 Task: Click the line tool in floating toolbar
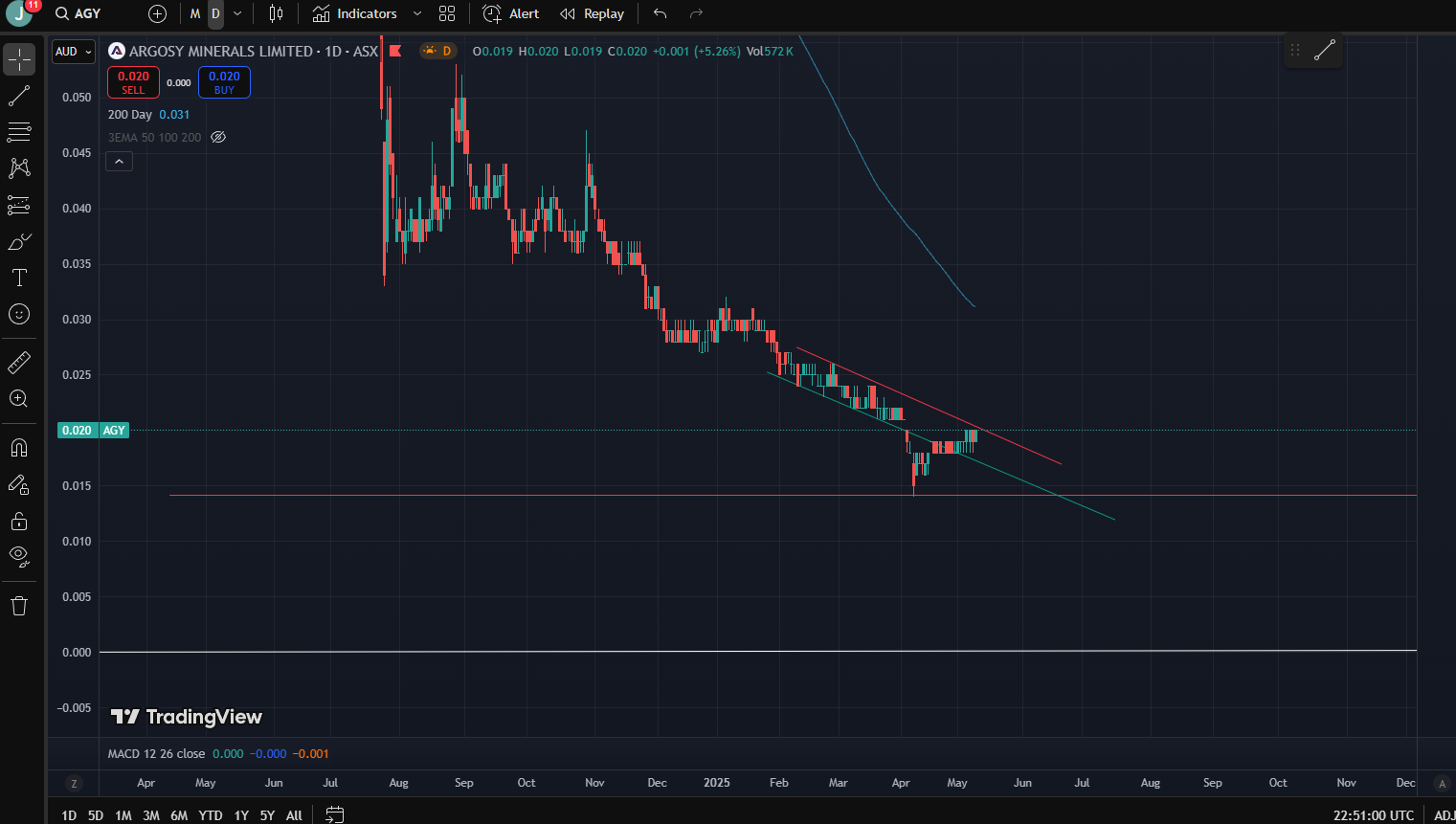[x=1325, y=50]
